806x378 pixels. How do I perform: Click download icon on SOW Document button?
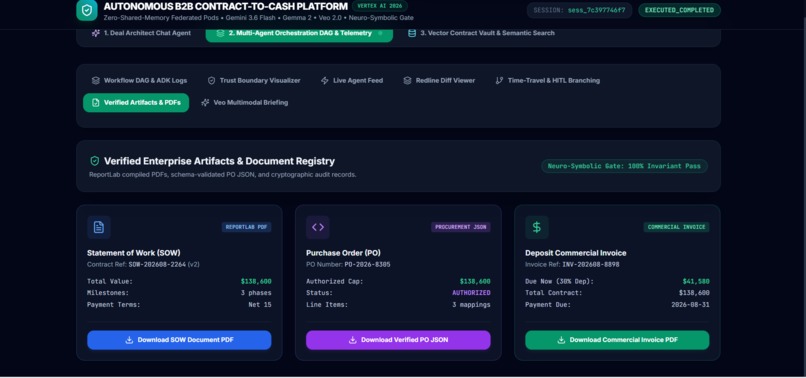pos(129,340)
